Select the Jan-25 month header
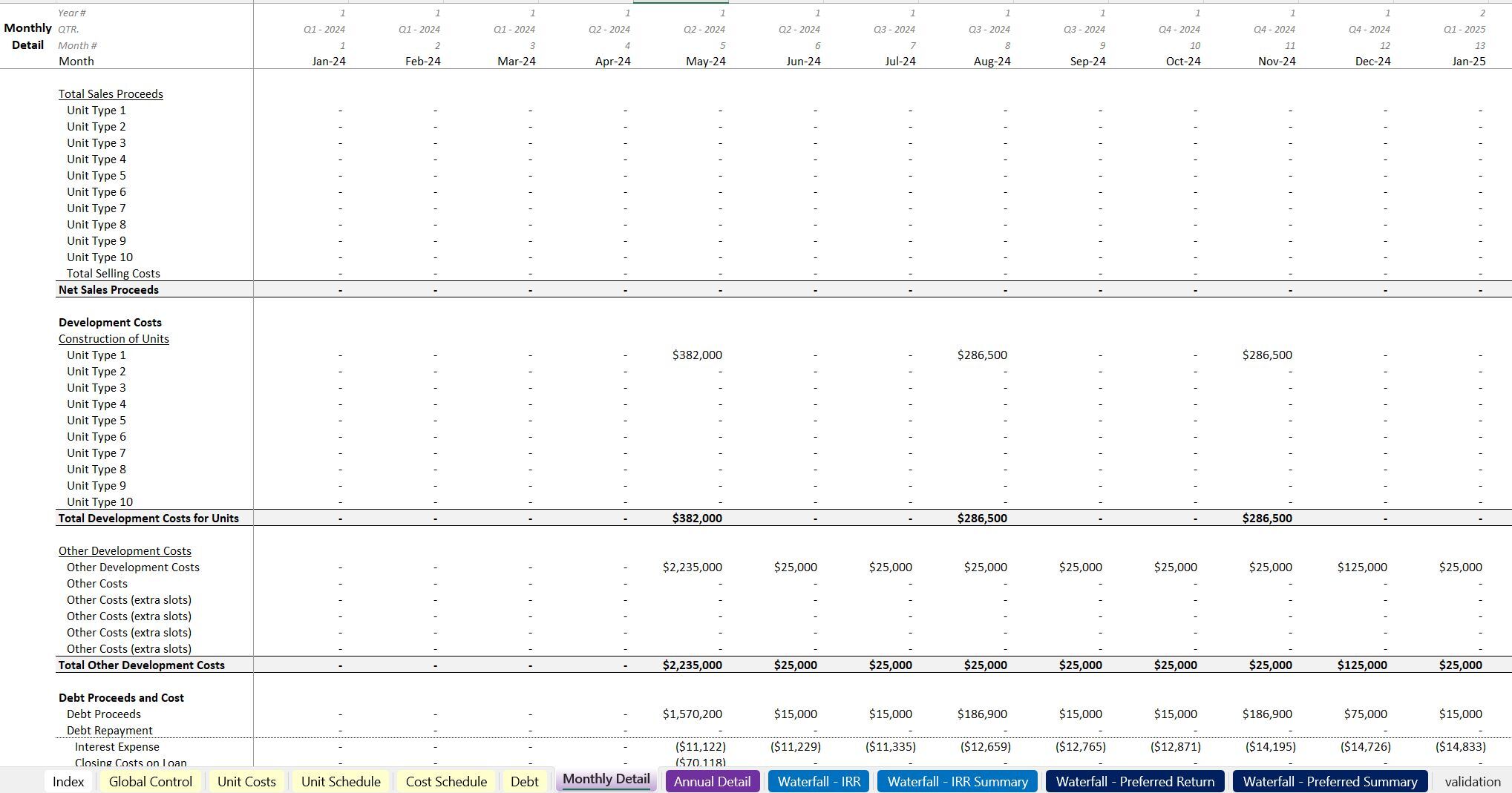The width and height of the screenshot is (1512, 793). (1469, 62)
